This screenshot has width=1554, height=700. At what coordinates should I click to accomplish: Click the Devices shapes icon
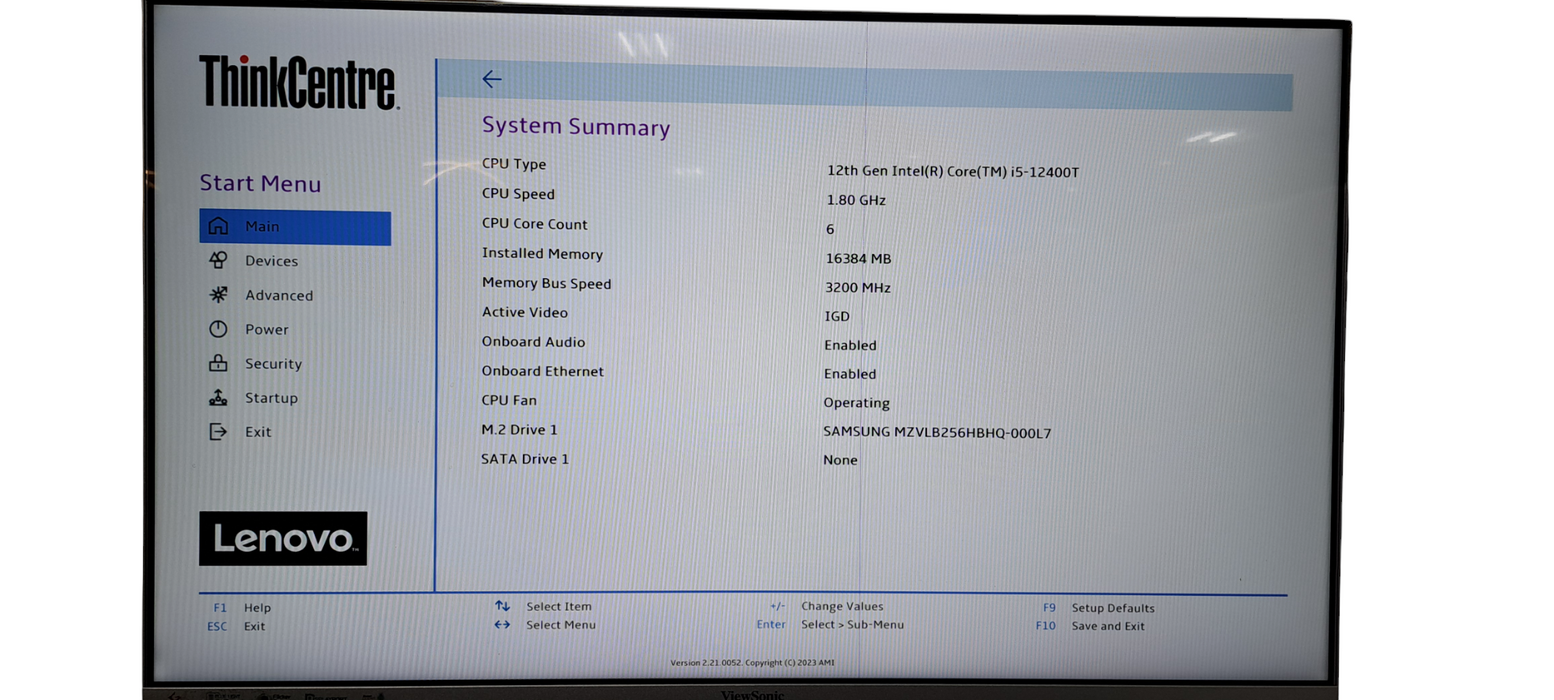point(218,260)
